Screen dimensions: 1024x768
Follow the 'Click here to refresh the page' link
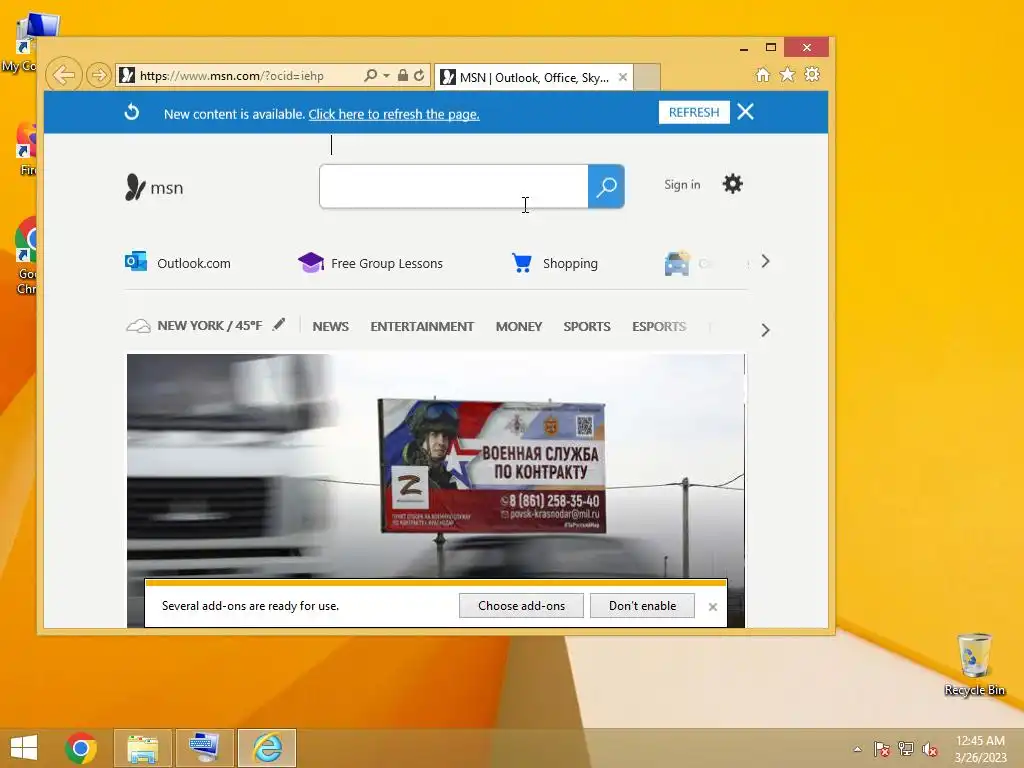pyautogui.click(x=394, y=114)
